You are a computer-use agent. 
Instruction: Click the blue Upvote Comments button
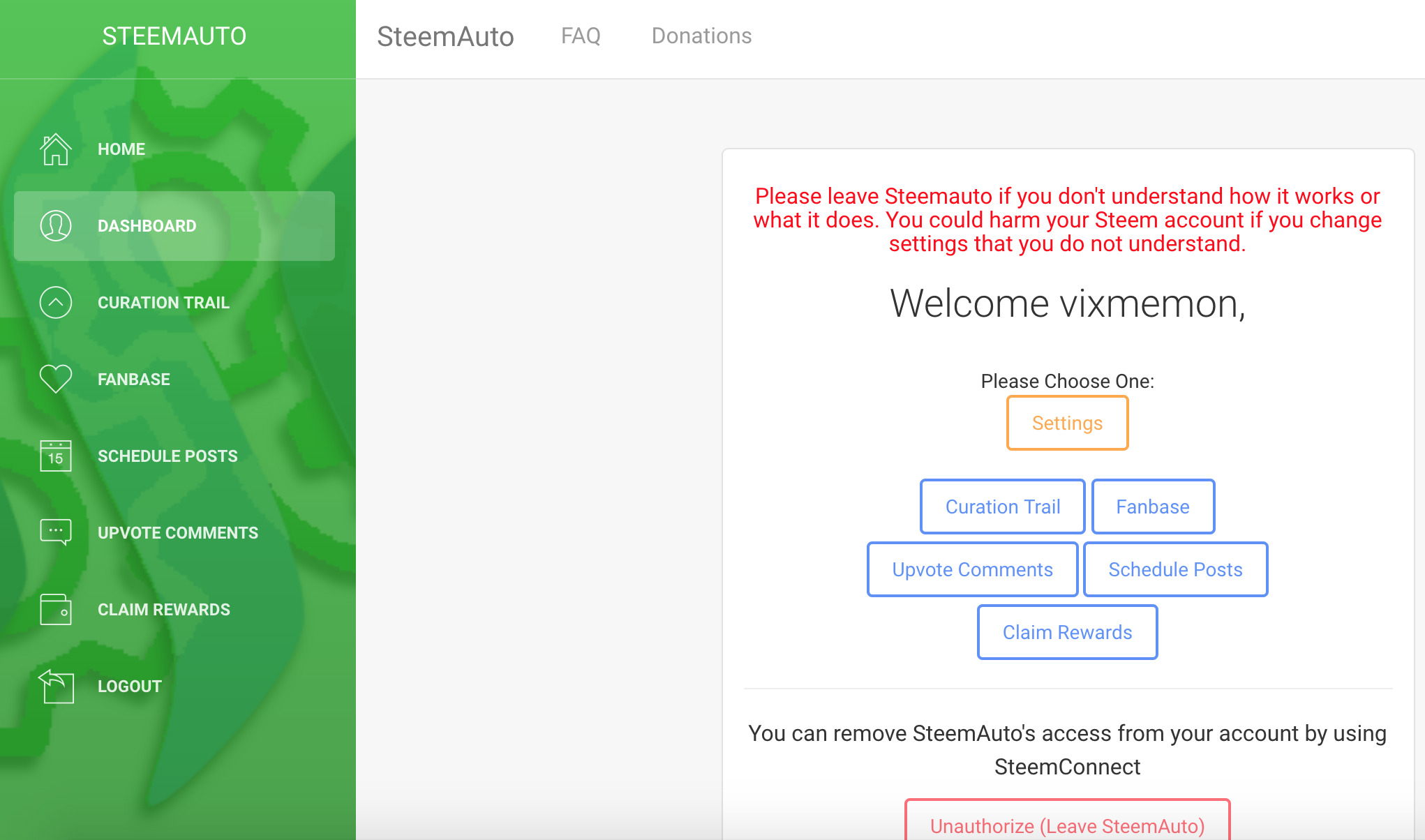[x=972, y=569]
